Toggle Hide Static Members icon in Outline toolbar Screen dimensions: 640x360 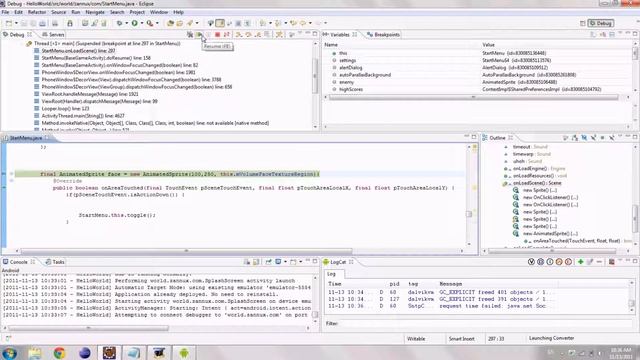point(593,138)
